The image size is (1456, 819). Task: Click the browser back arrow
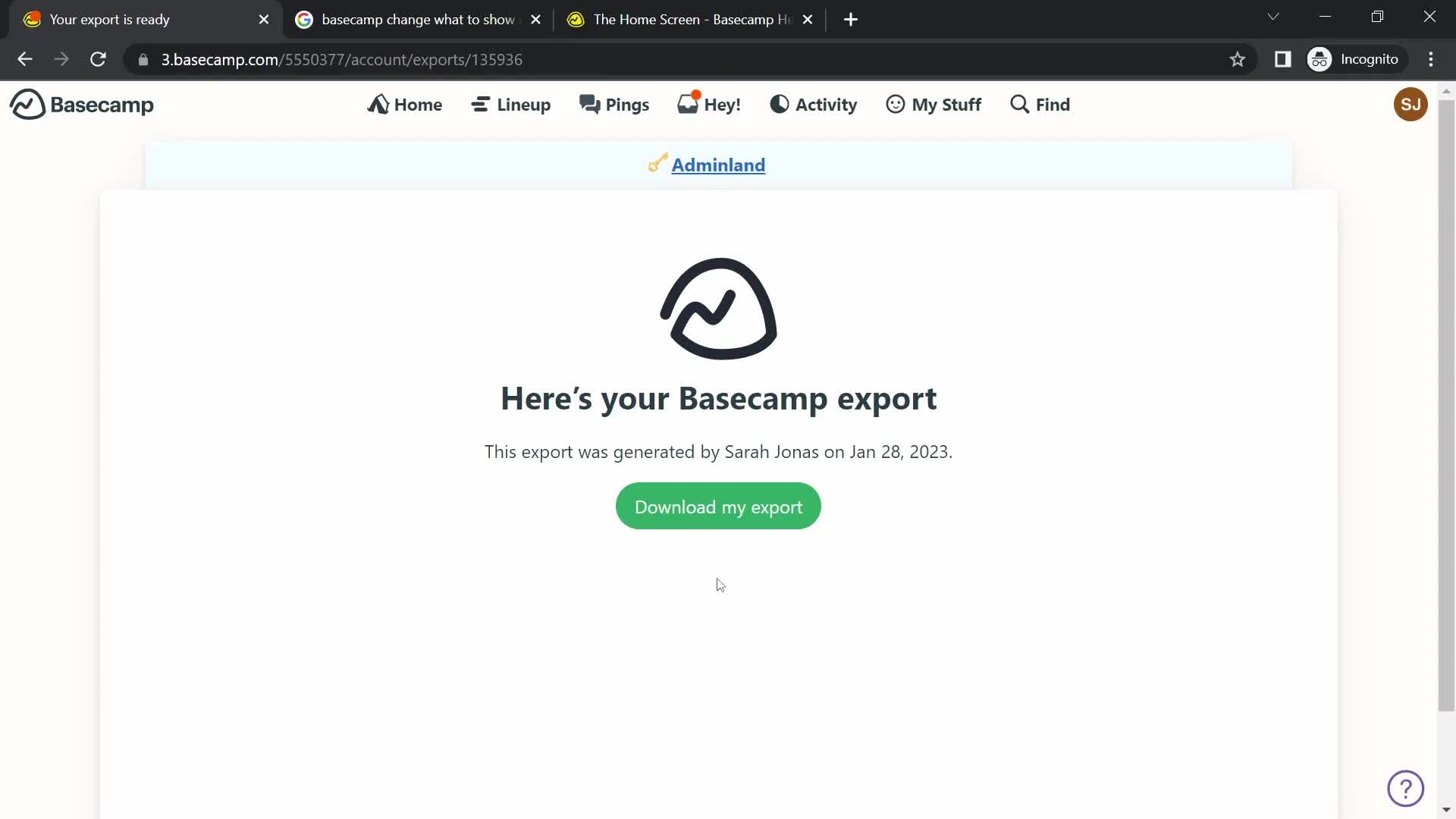point(25,59)
